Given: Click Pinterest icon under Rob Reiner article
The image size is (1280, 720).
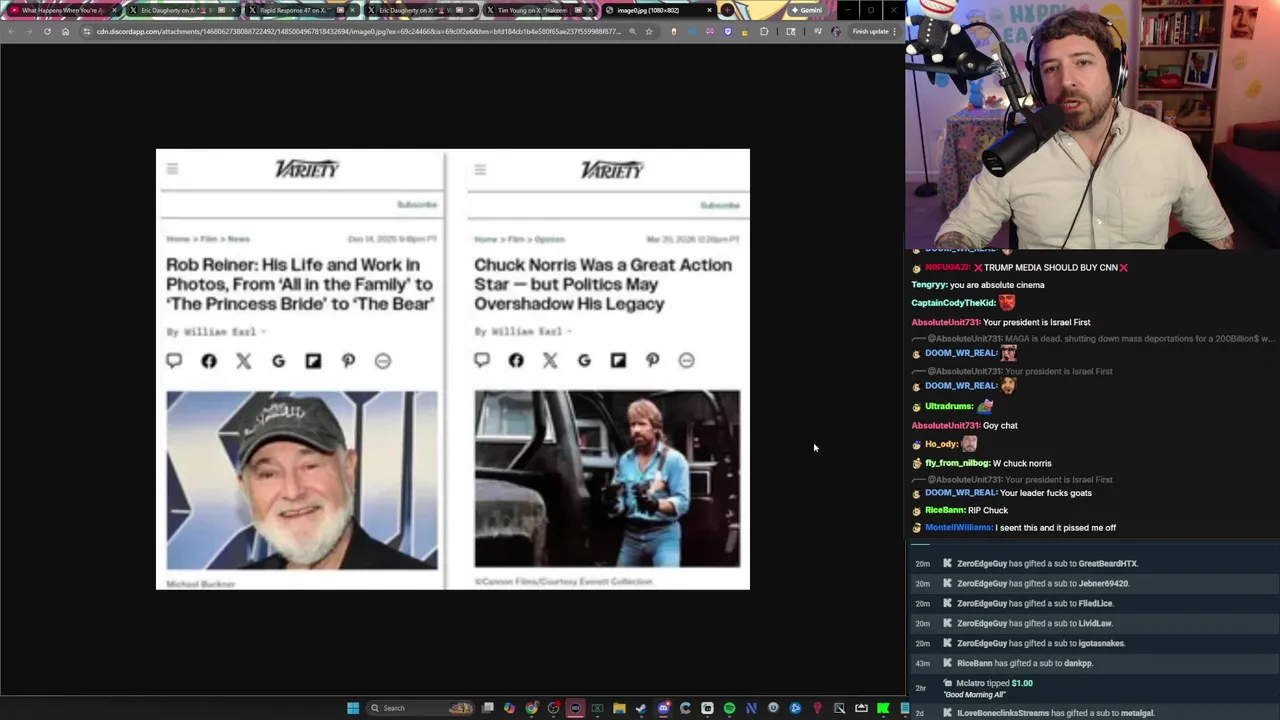Looking at the screenshot, I should point(348,361).
